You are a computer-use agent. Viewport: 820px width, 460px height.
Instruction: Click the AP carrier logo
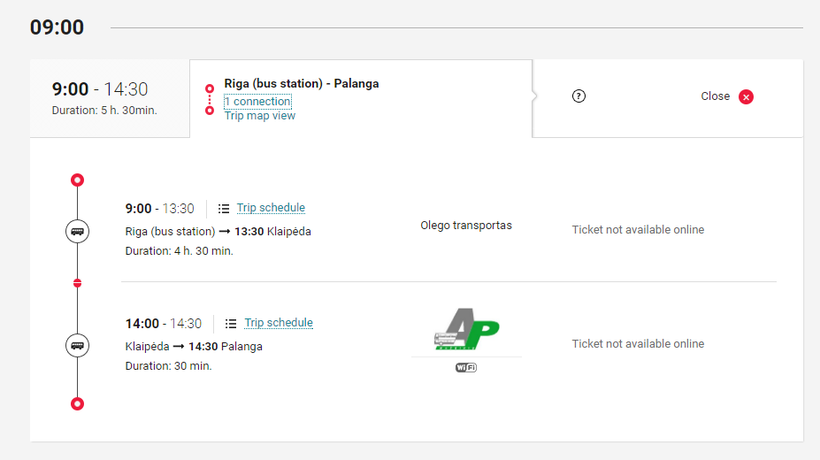(x=466, y=331)
